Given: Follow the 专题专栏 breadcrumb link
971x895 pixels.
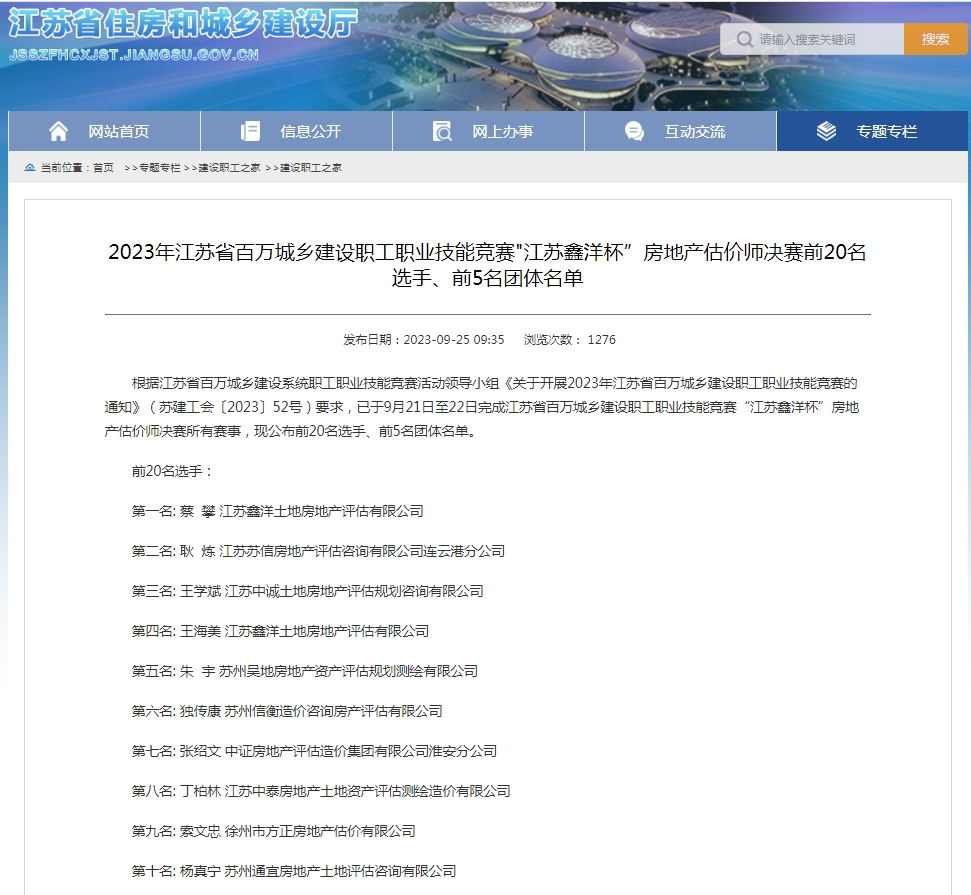Looking at the screenshot, I should [x=159, y=167].
